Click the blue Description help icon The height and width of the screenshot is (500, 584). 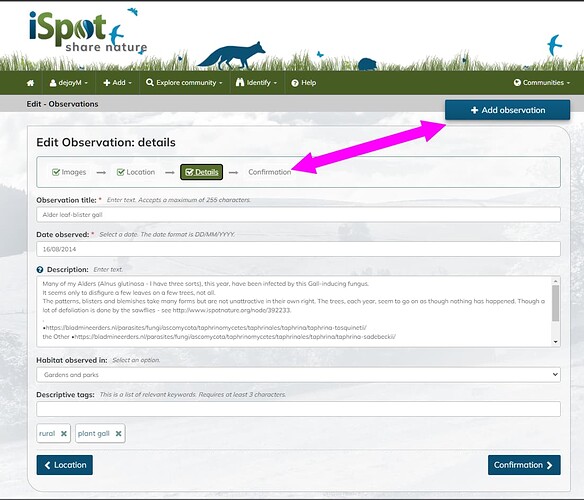[x=40, y=269]
